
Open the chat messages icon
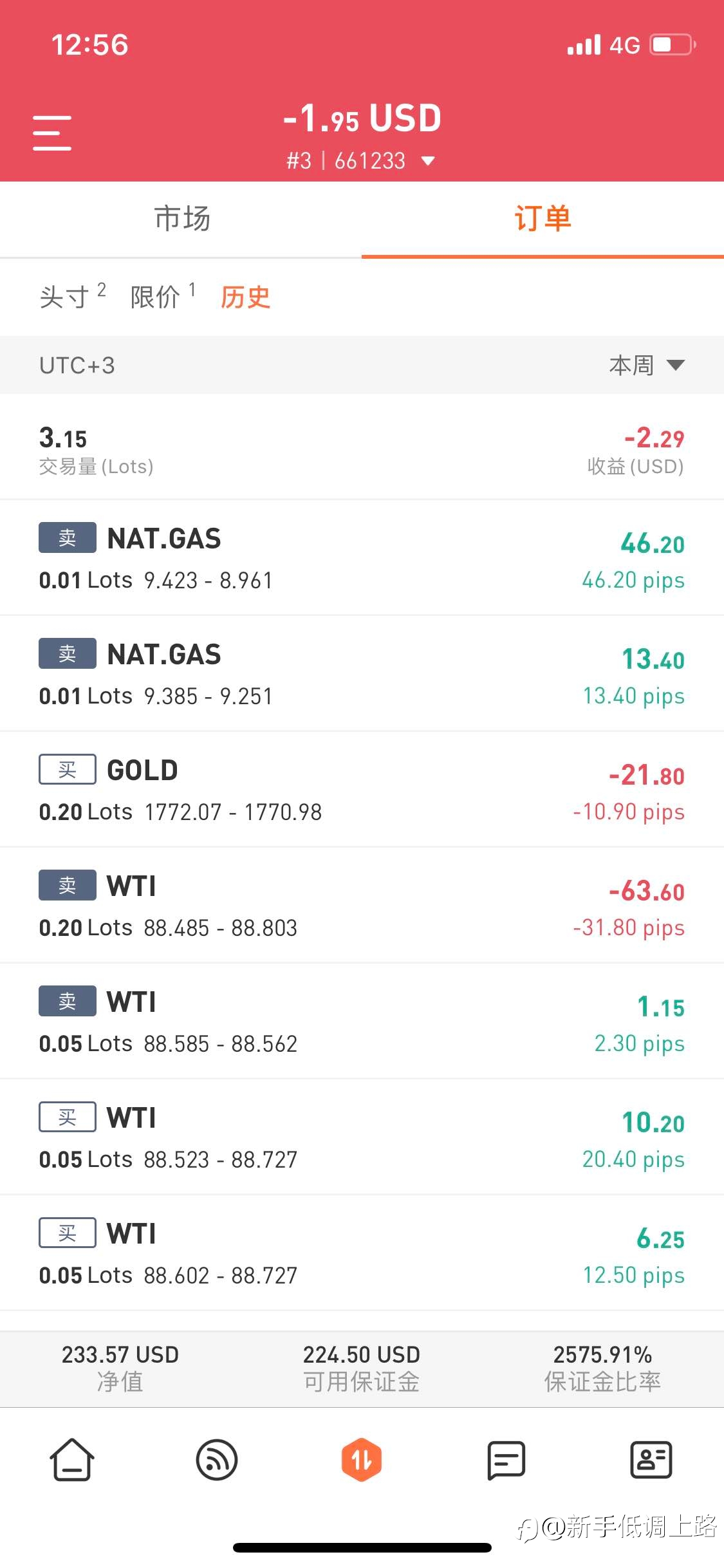(506, 1460)
